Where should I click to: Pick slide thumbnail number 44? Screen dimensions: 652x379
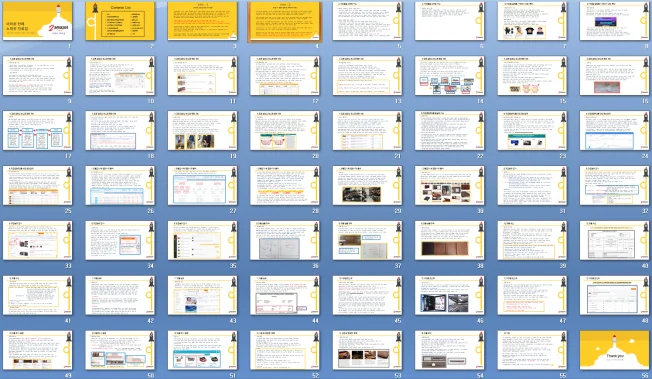pyautogui.click(x=285, y=295)
